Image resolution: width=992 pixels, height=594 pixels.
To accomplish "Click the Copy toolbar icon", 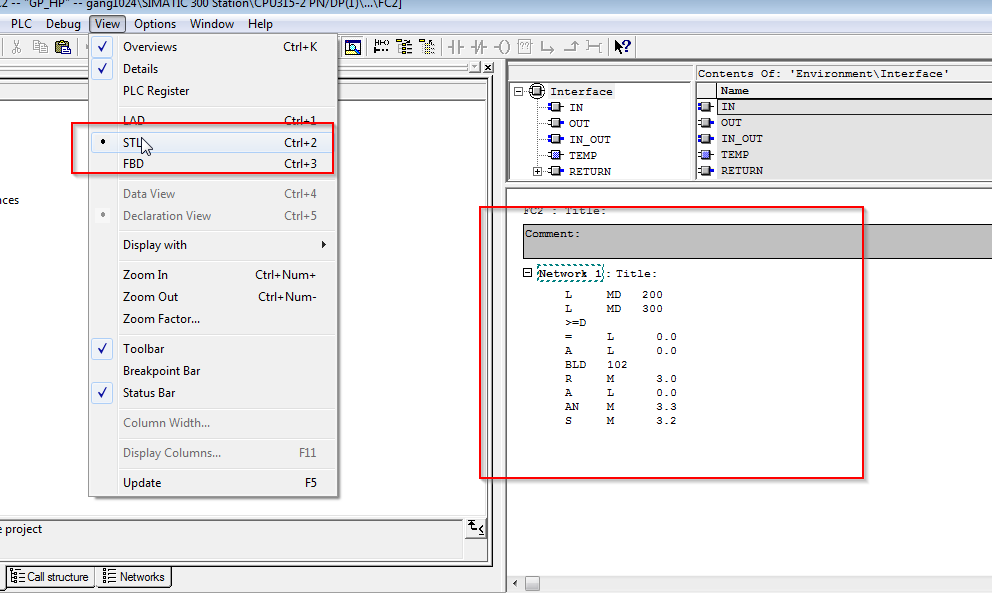I will click(40, 46).
